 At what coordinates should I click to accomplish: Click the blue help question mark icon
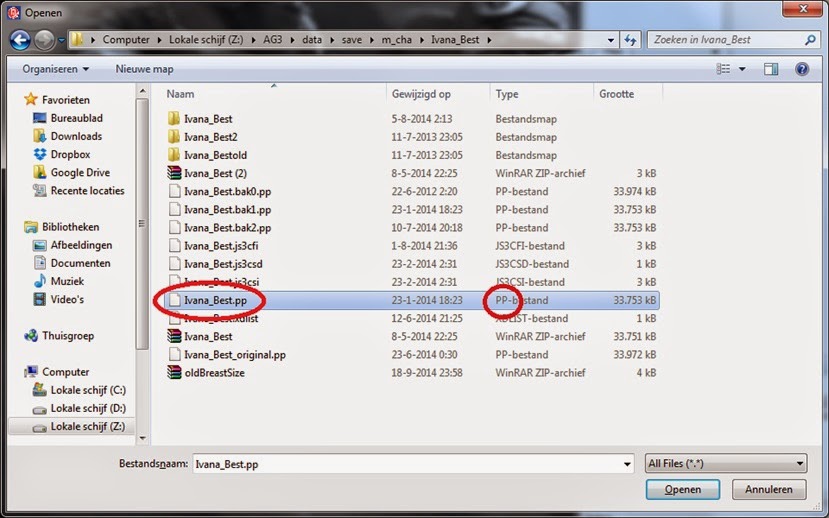coord(802,69)
